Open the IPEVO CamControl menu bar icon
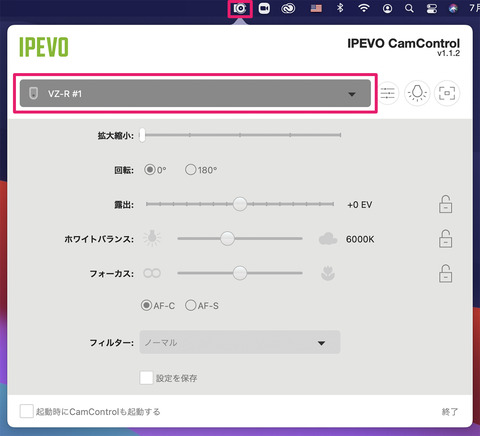Viewport: 480px width, 436px height. pos(240,9)
